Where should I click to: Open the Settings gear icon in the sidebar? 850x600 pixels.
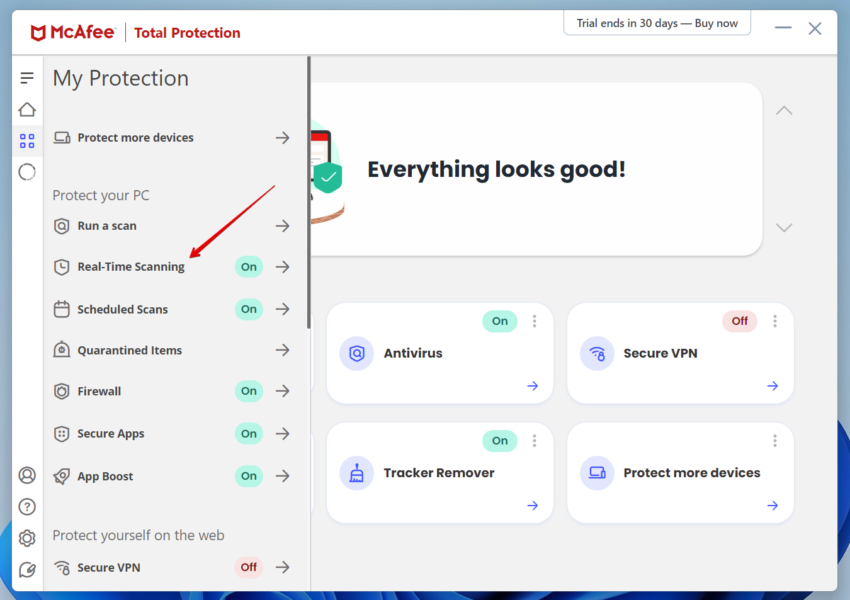pyautogui.click(x=27, y=538)
